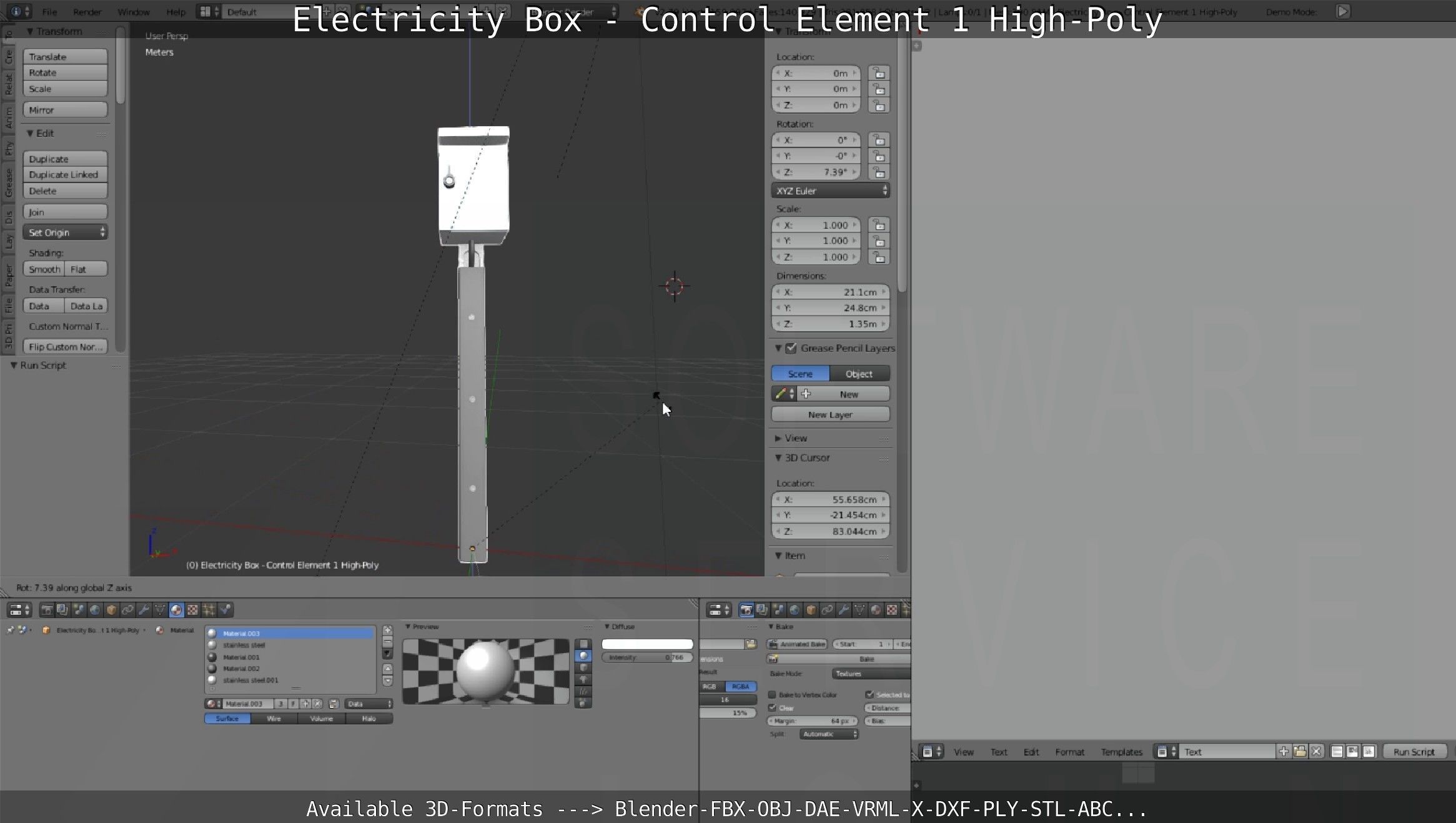Image resolution: width=1456 pixels, height=823 pixels.
Task: Toggle lock for Rotation Z
Action: 879,172
